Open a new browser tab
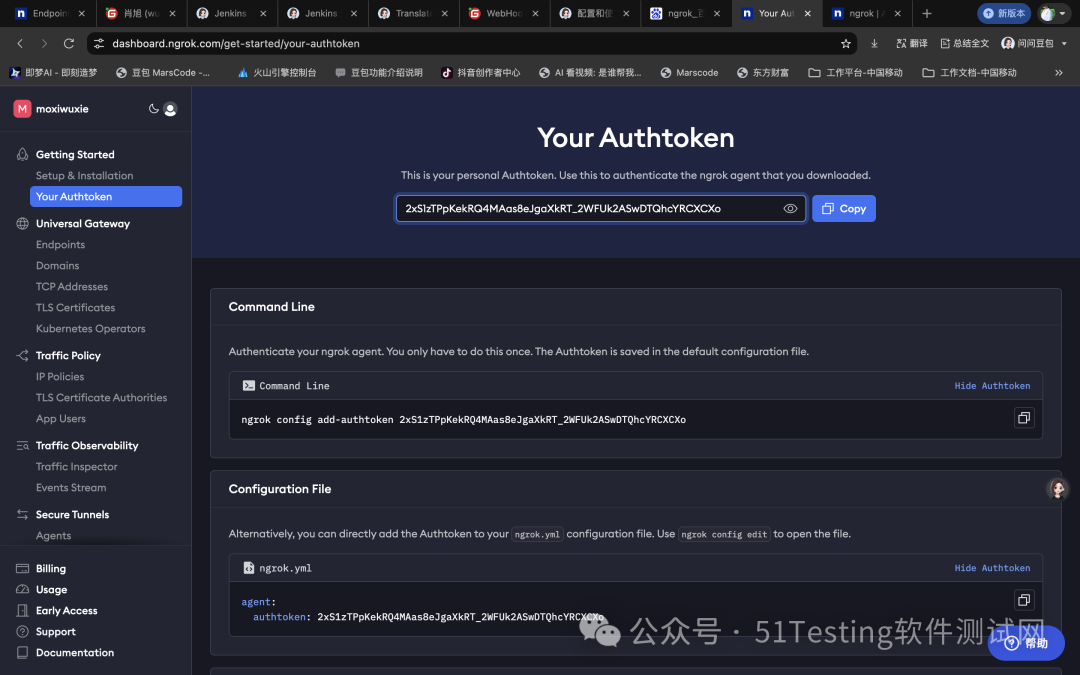This screenshot has height=675, width=1080. point(926,13)
